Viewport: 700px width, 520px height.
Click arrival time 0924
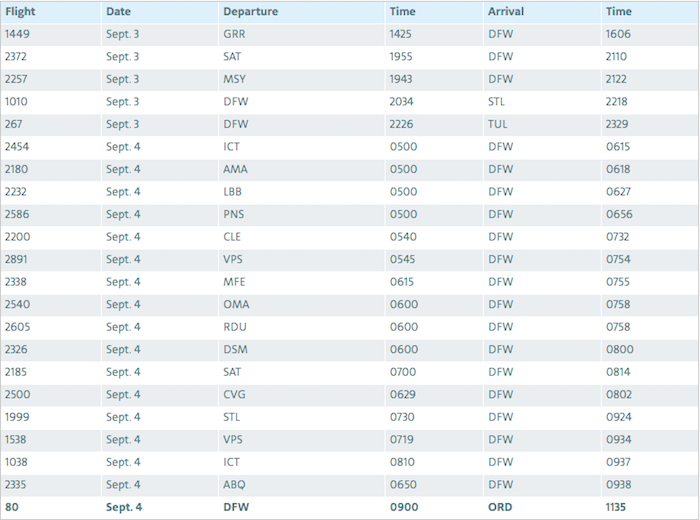click(x=619, y=417)
